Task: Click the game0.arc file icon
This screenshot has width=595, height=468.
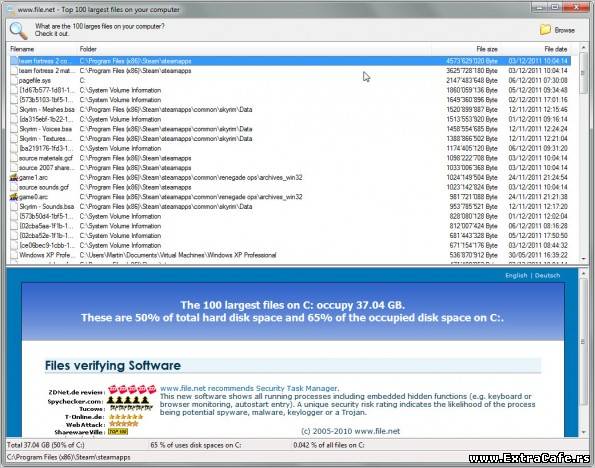Action: (x=14, y=197)
